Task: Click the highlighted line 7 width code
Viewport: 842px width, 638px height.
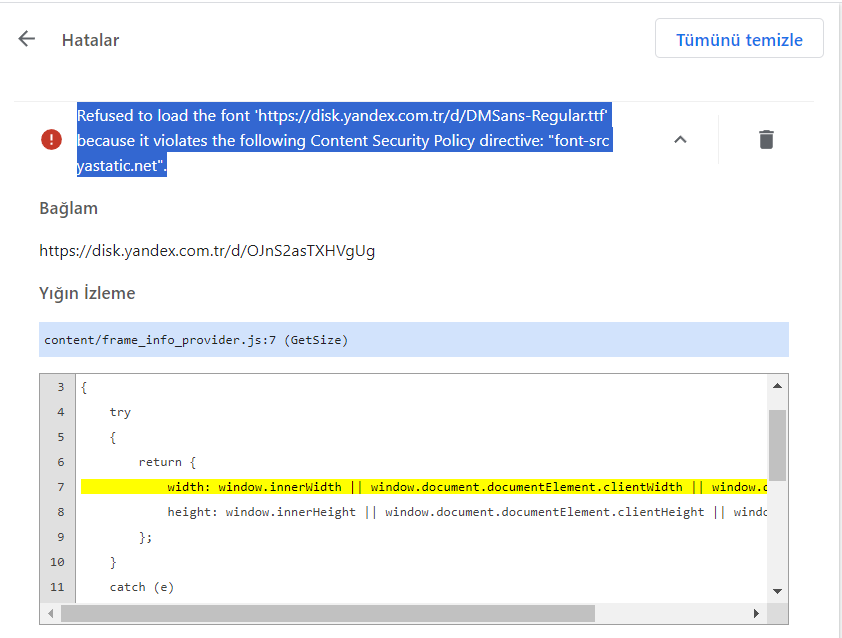Action: (424, 487)
